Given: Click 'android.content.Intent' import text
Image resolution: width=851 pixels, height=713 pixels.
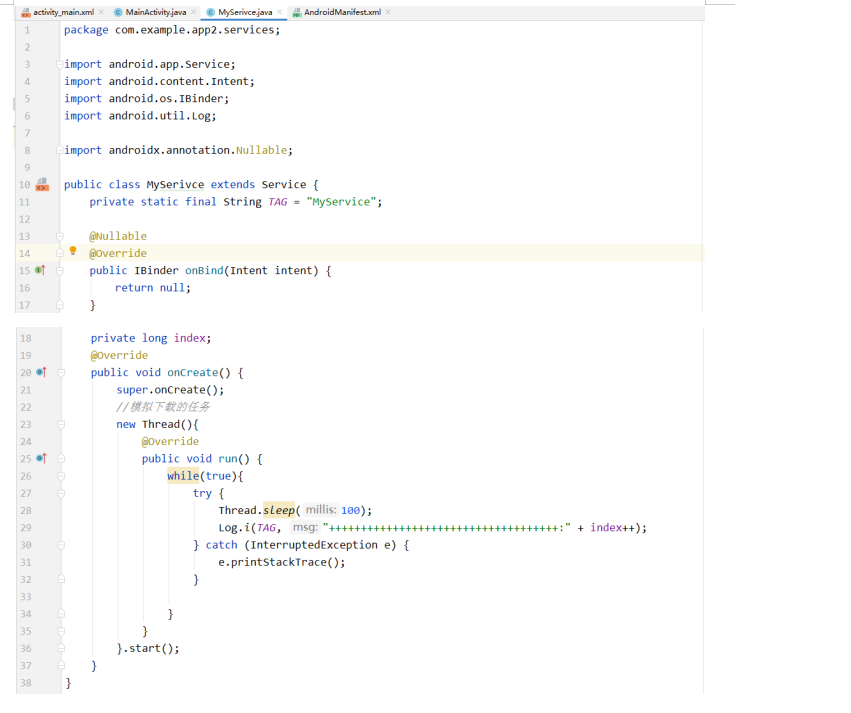Looking at the screenshot, I should [178, 81].
